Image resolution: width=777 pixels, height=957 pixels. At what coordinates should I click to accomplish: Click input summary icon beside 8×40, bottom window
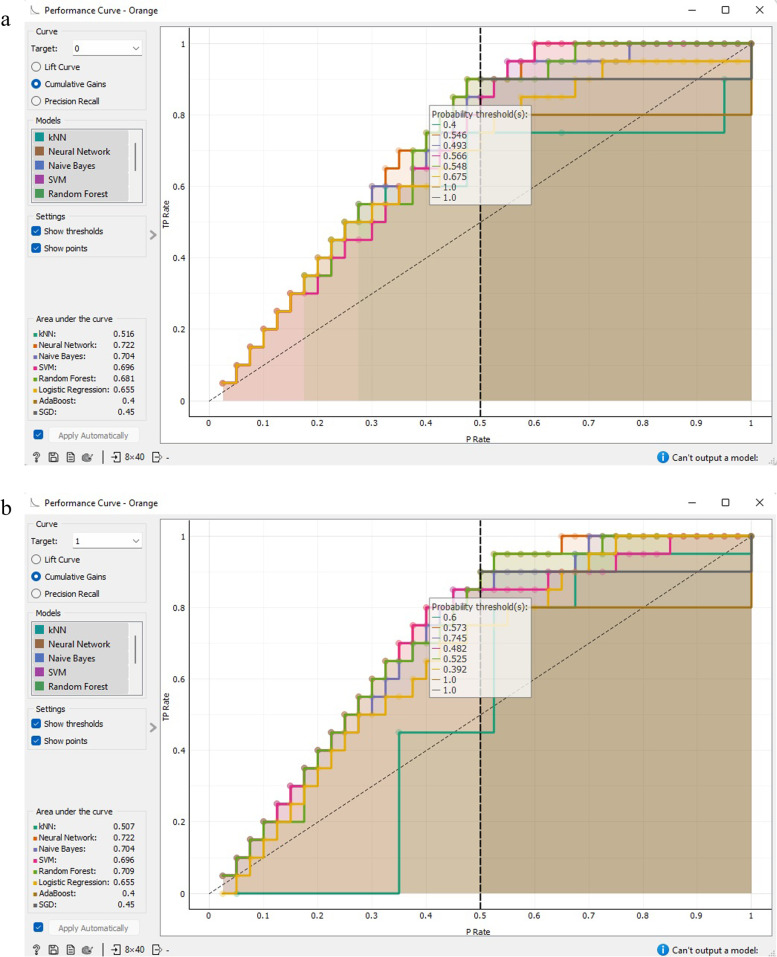tap(116, 950)
